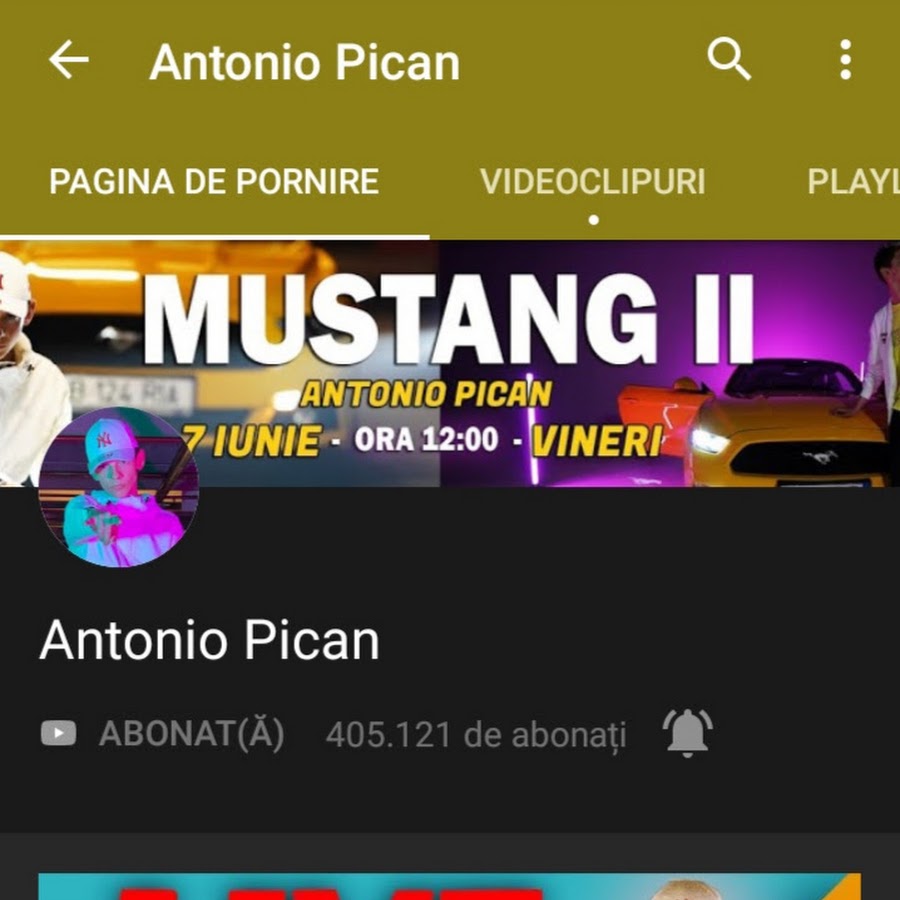Open search with magnifier icon
900x900 pixels.
pyautogui.click(x=729, y=59)
